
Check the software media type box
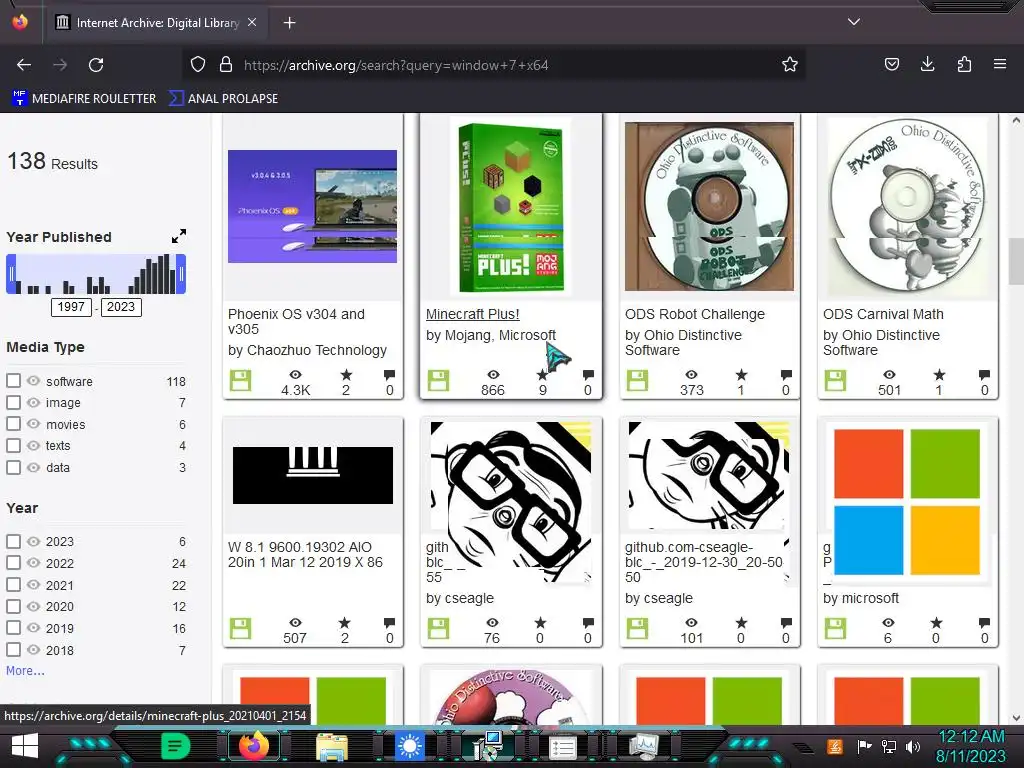pos(13,381)
